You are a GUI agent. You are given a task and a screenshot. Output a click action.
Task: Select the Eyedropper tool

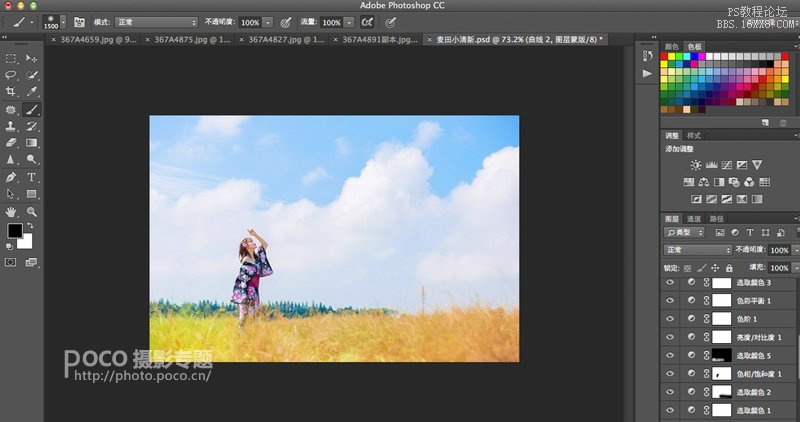[x=32, y=92]
